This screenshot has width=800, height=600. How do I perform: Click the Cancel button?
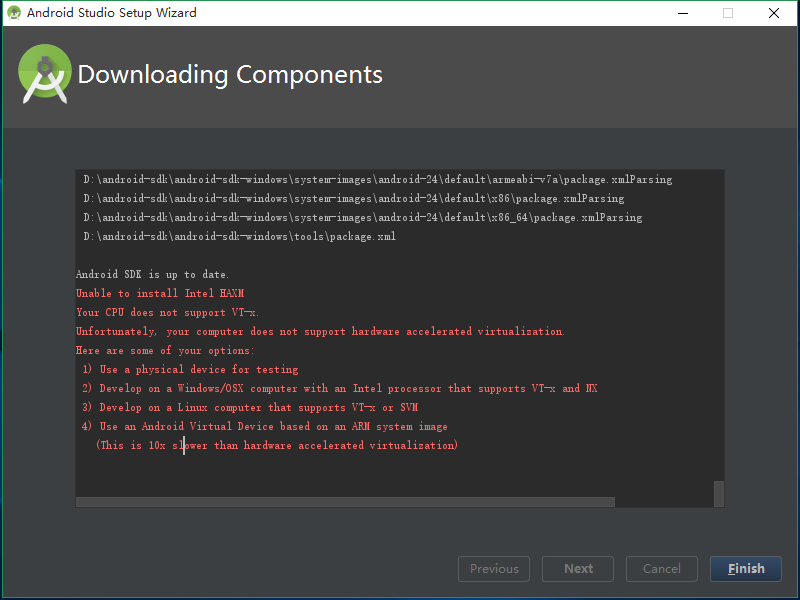(x=662, y=568)
